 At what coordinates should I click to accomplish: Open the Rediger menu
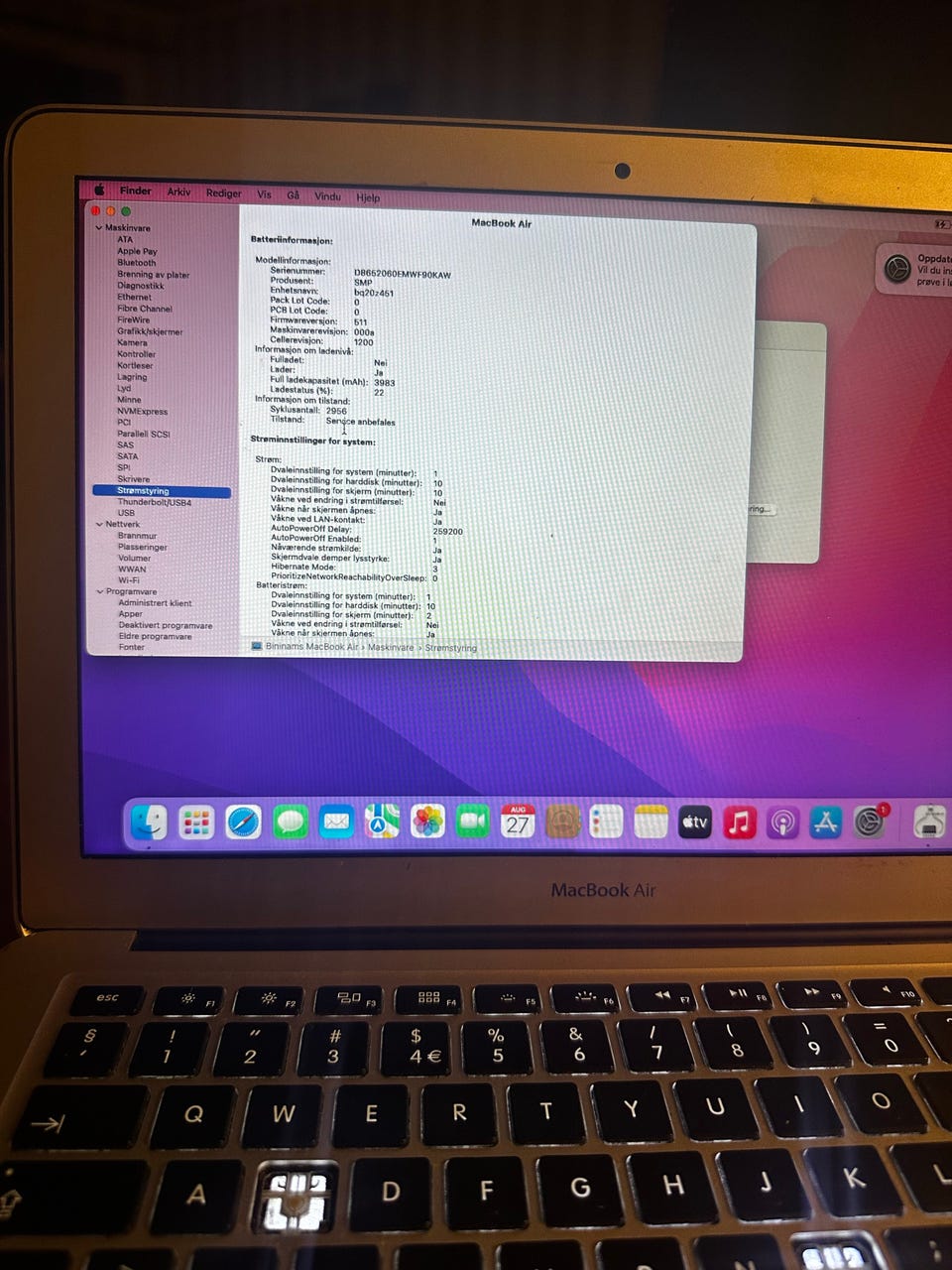[224, 193]
